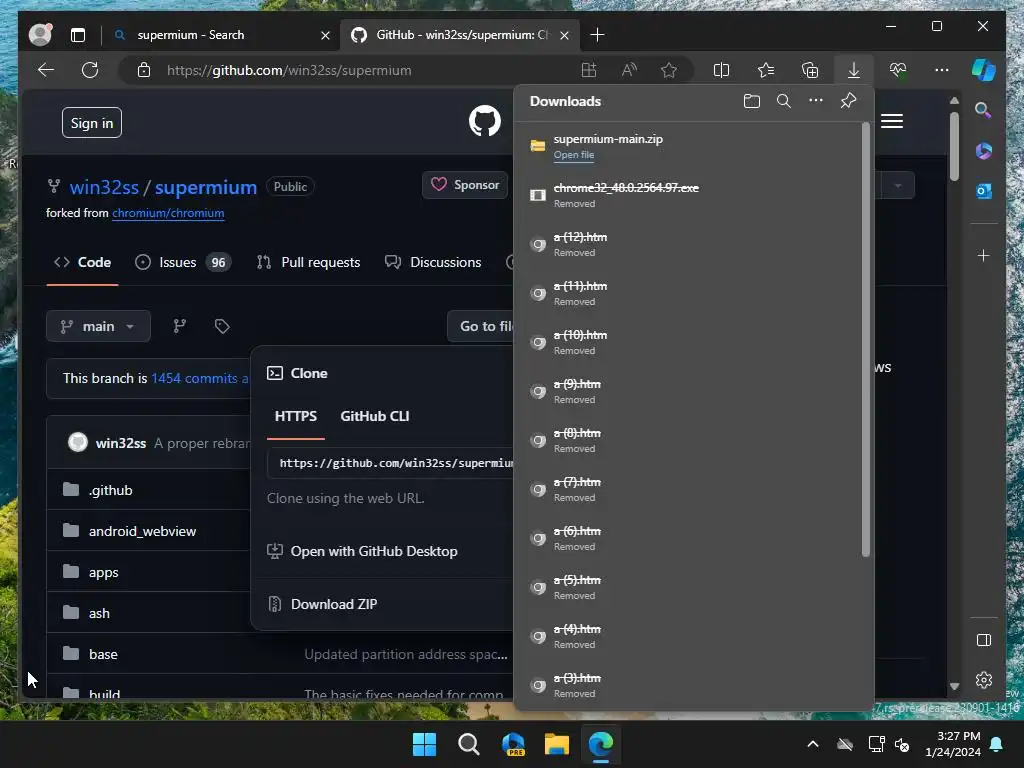Open Windows taskbar search

pyautogui.click(x=468, y=744)
